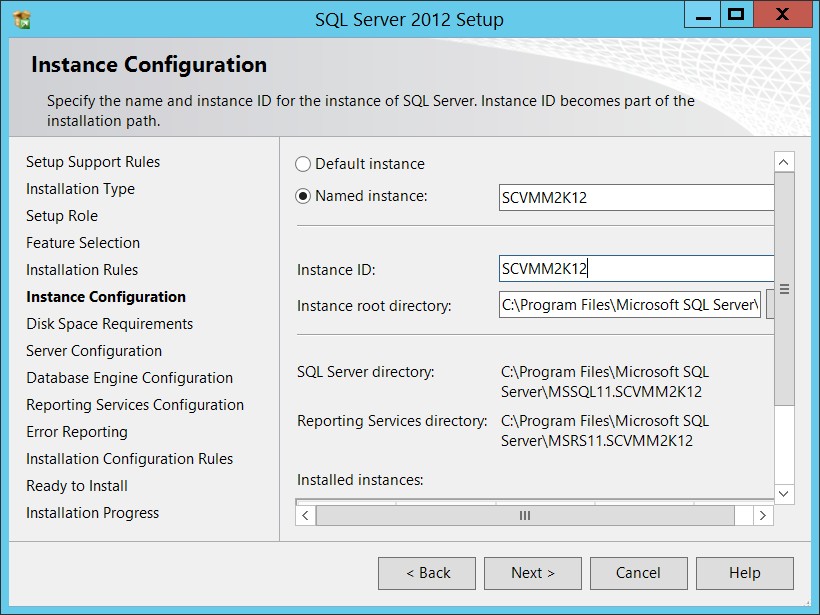Click the bold Instance Configuration step
820x615 pixels.
coord(106,297)
